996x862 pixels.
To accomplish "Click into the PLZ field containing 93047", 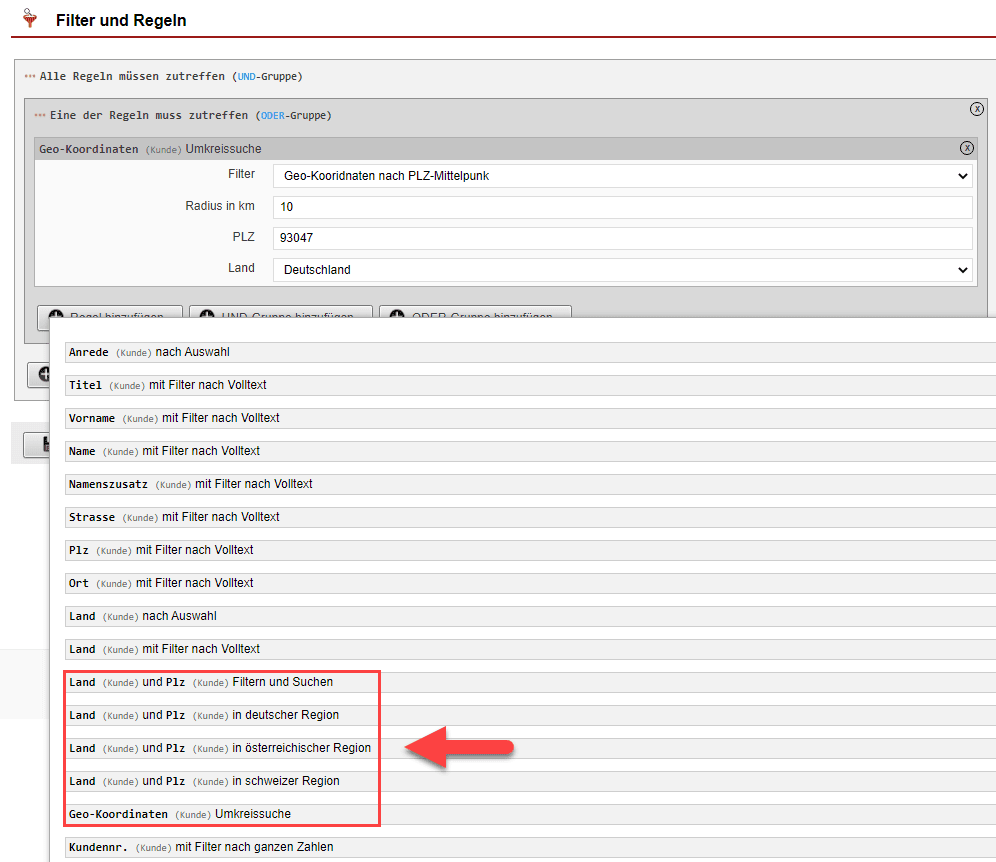I will [622, 239].
